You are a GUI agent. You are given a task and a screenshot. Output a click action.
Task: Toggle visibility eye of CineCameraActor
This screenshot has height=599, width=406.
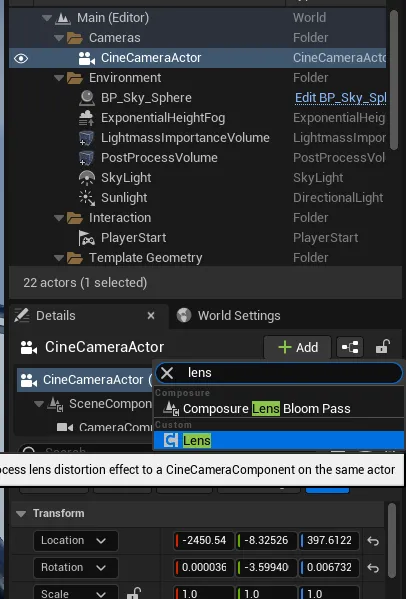[21, 58]
